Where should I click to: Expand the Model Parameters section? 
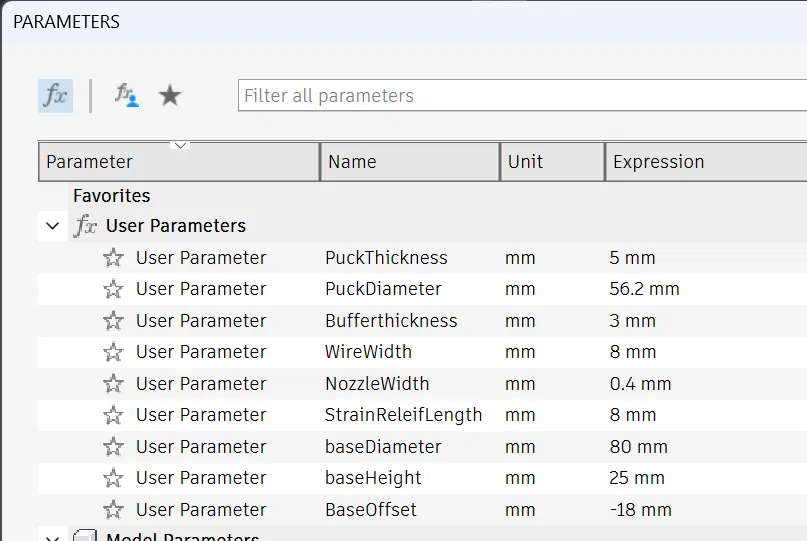click(x=52, y=537)
